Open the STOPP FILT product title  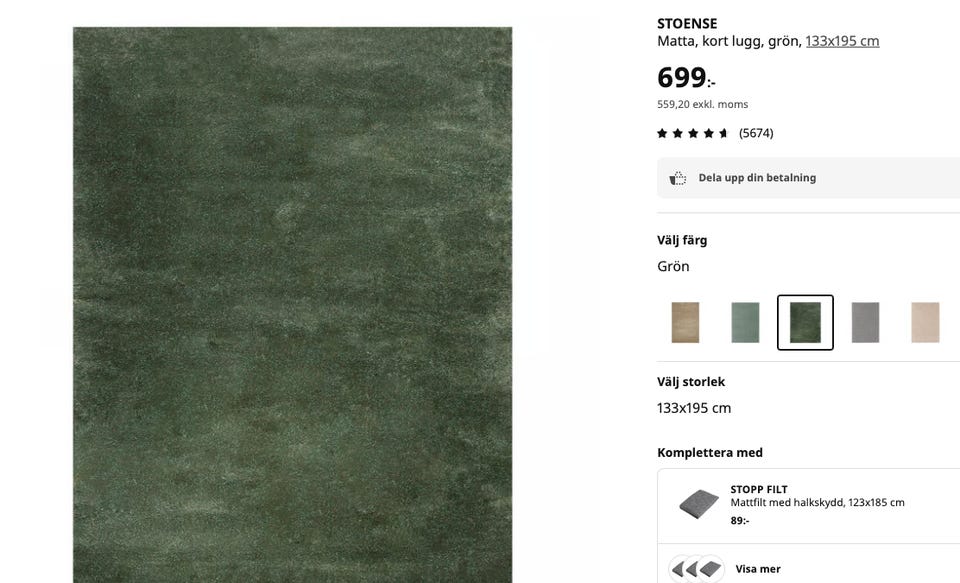759,489
